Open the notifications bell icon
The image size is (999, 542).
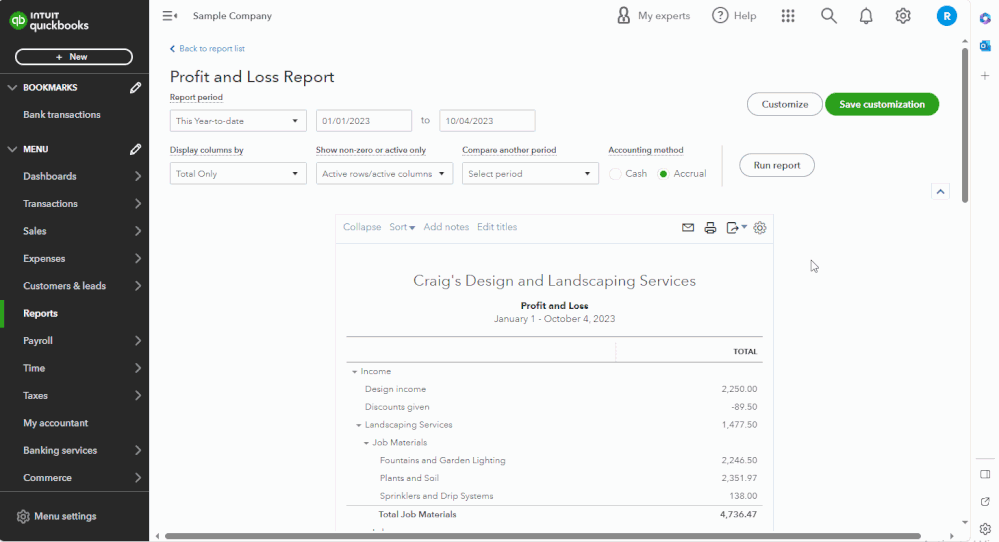pyautogui.click(x=866, y=16)
